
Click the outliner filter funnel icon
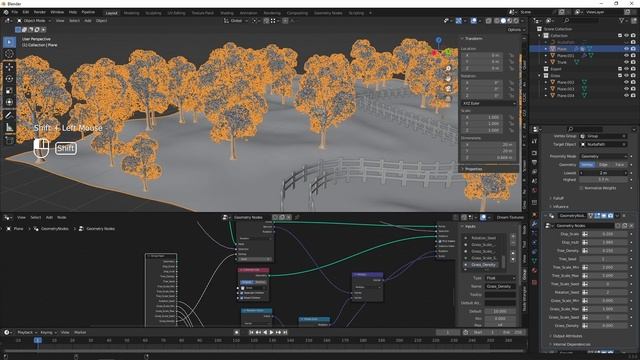[x=622, y=20]
